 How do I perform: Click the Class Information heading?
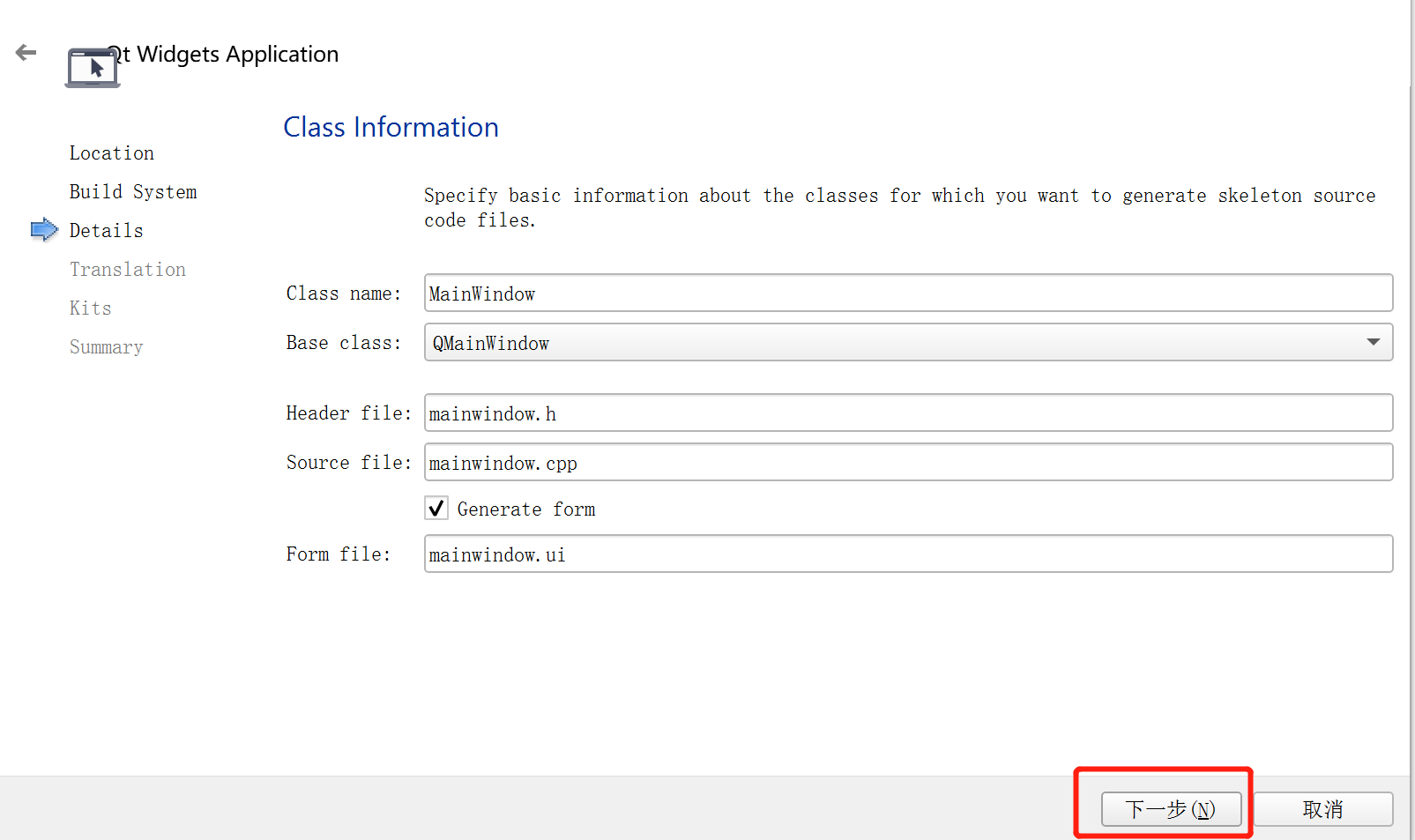tap(391, 128)
